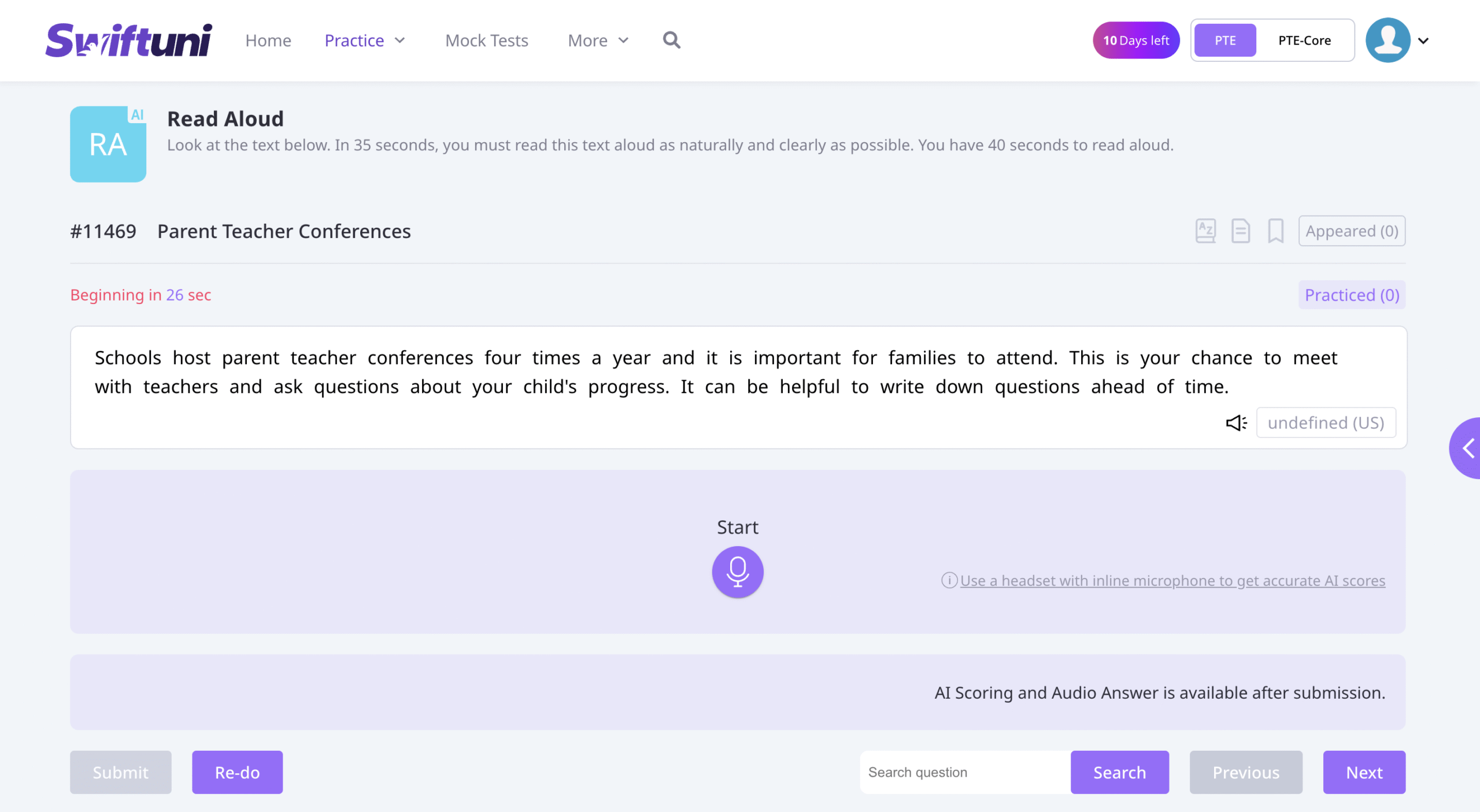Click the notes document icon
The height and width of the screenshot is (812, 1480).
1240,231
